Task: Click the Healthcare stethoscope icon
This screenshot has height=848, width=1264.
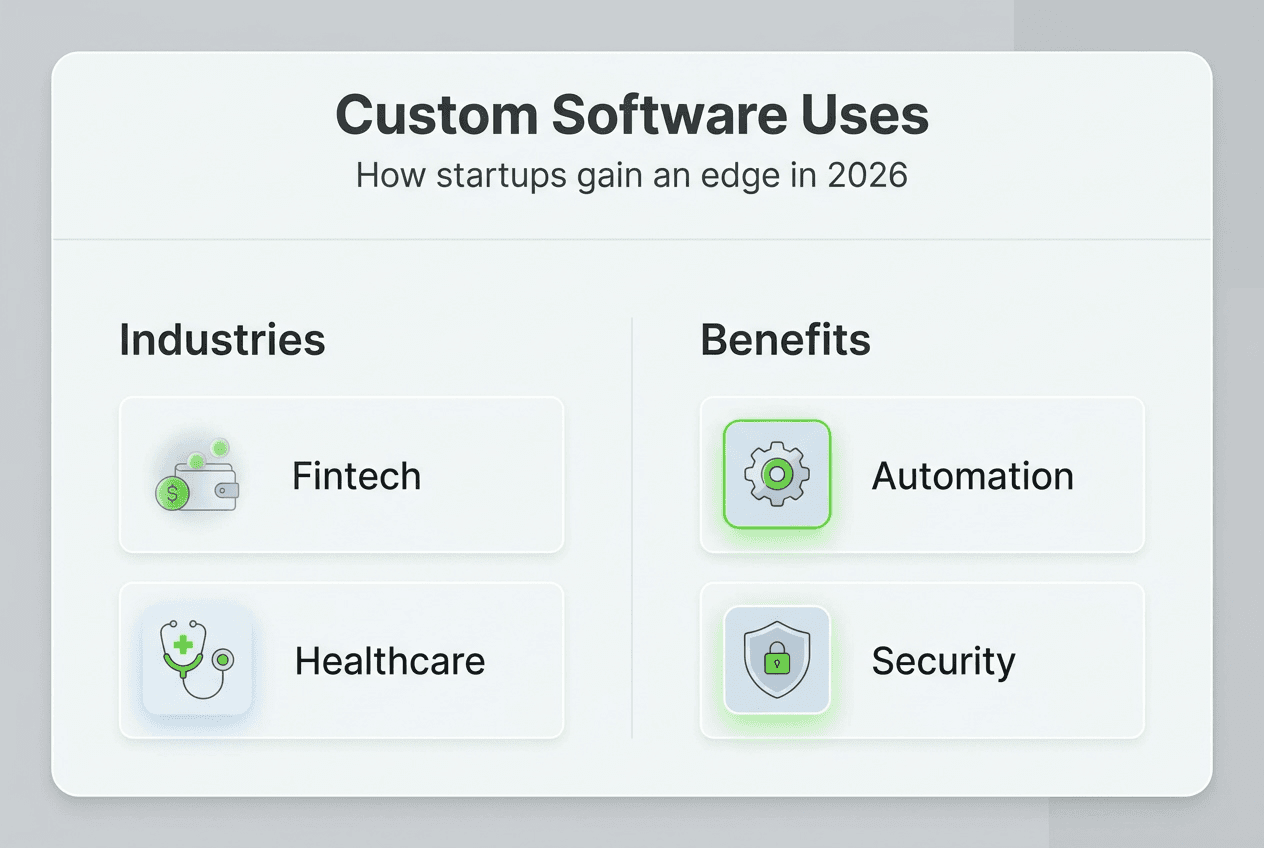Action: coord(196,661)
